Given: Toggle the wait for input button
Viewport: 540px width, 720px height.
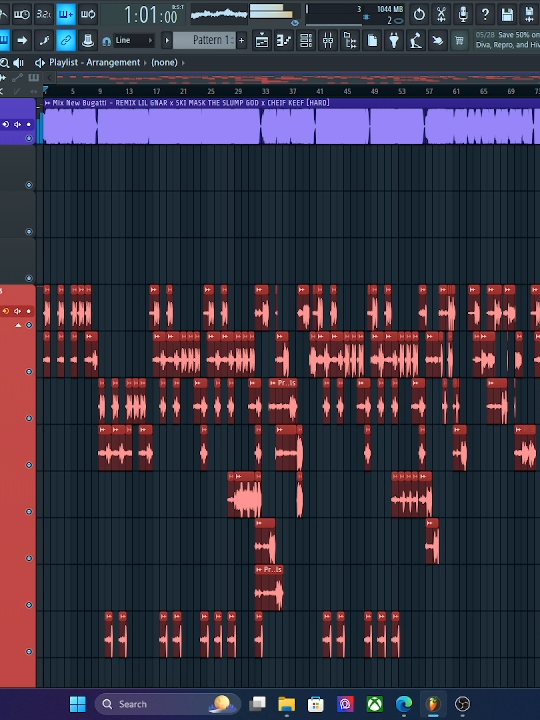Looking at the screenshot, I should tap(22, 14).
